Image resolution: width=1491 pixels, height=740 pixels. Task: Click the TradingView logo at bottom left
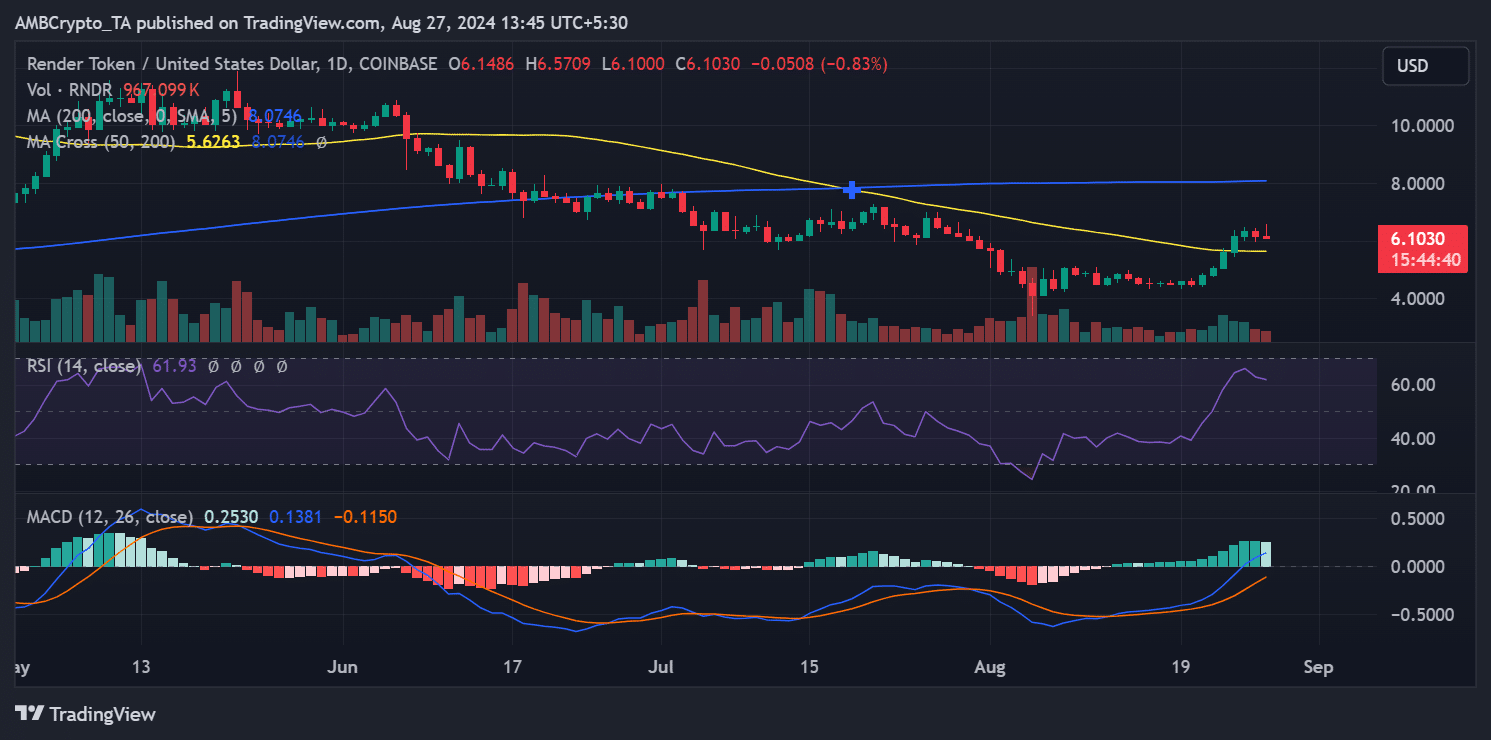click(86, 714)
